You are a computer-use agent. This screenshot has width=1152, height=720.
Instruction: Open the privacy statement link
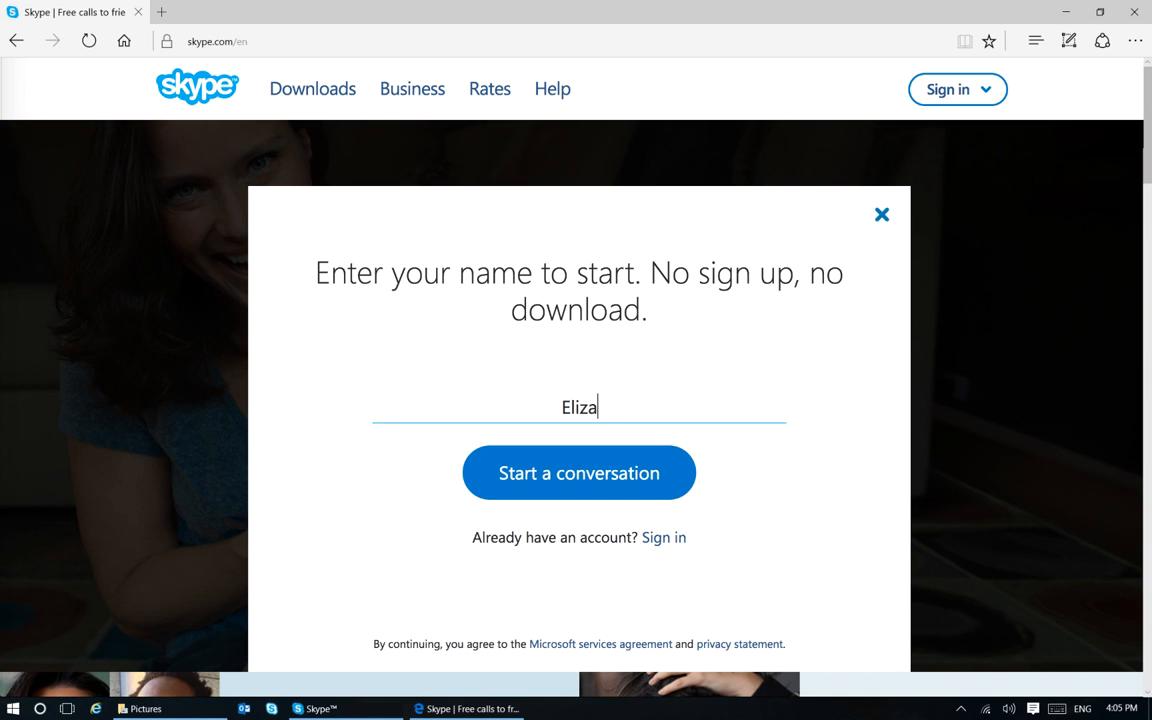740,644
